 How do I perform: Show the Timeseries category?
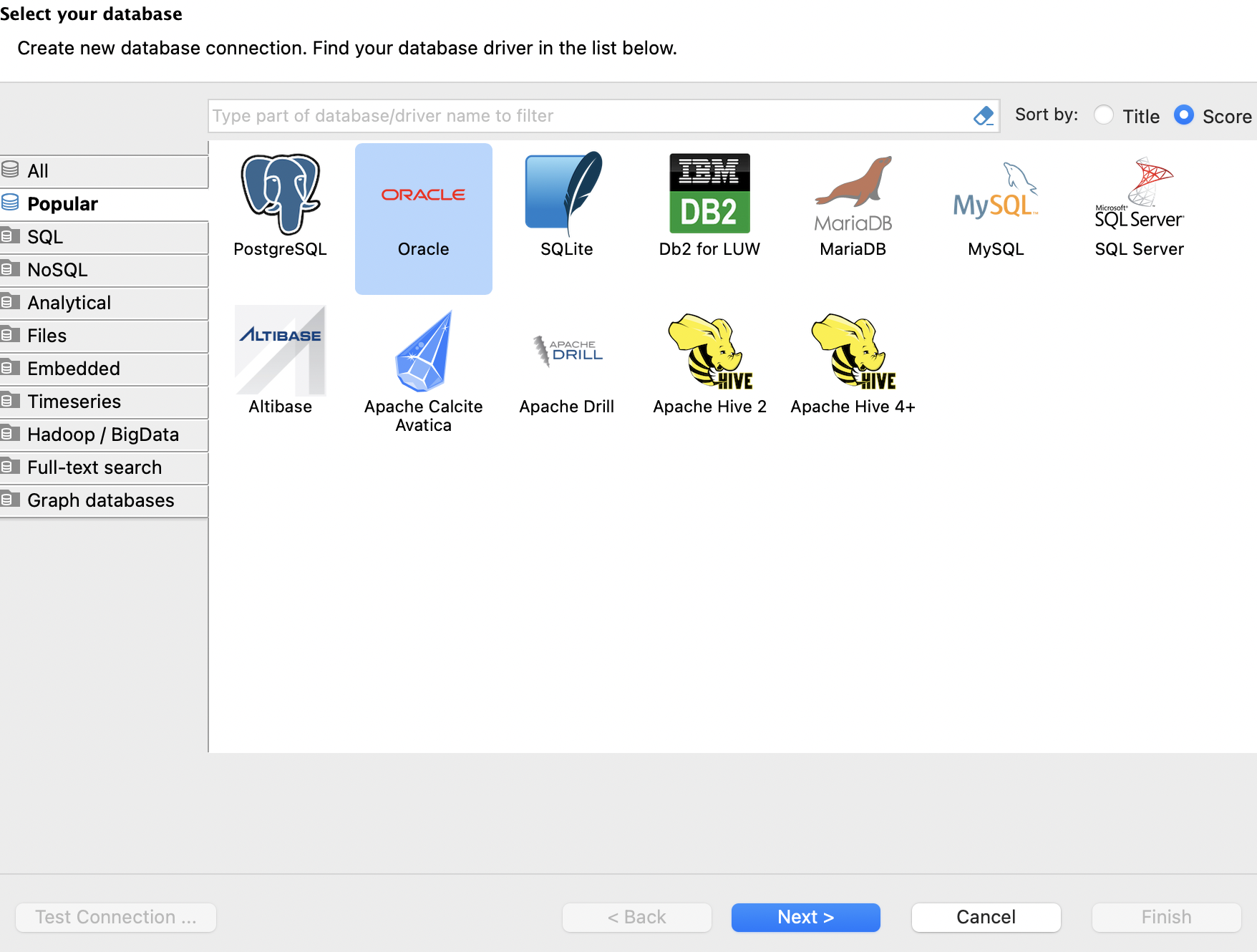pos(104,402)
